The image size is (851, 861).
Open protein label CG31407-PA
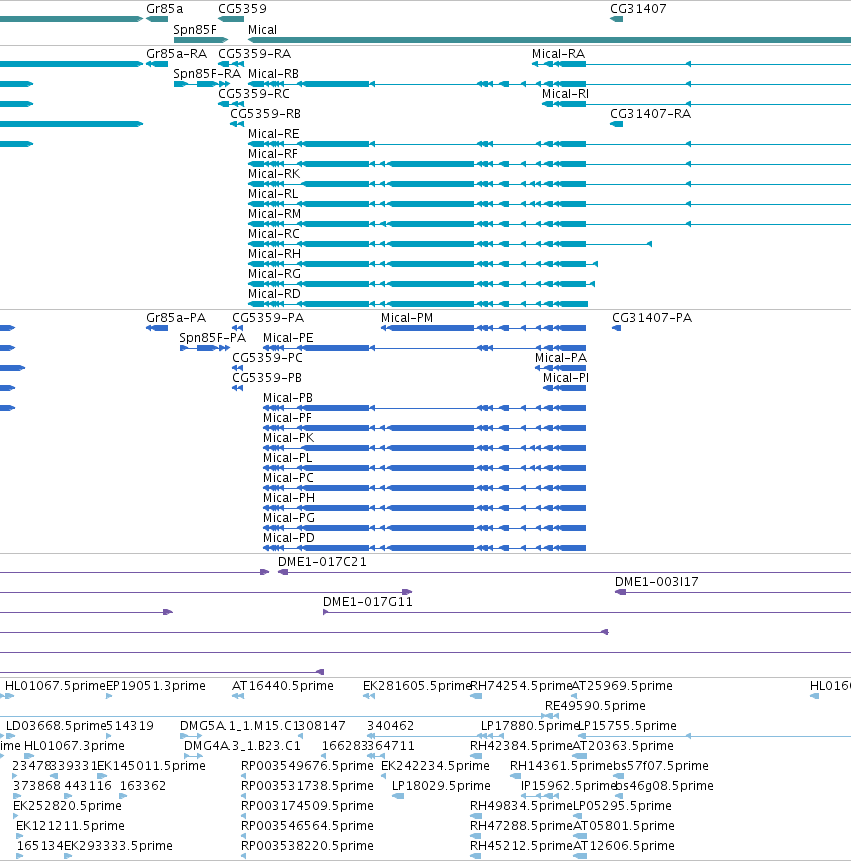[x=652, y=318]
